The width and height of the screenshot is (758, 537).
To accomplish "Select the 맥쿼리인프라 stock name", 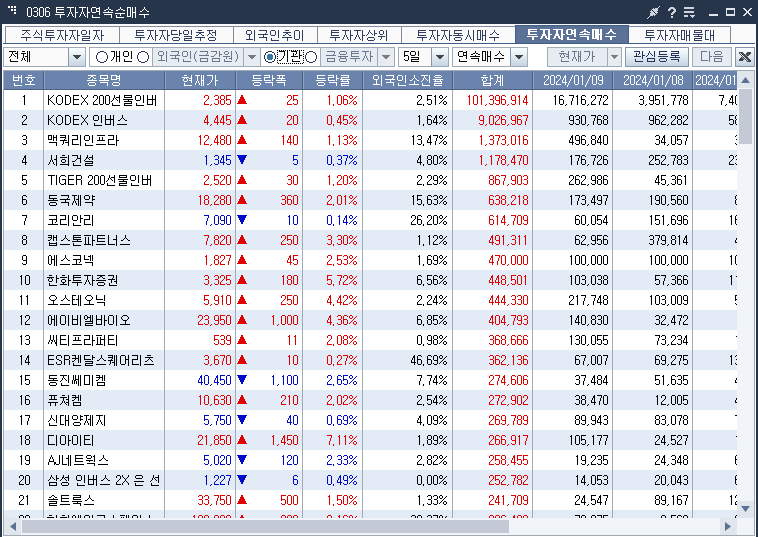I will [x=83, y=140].
